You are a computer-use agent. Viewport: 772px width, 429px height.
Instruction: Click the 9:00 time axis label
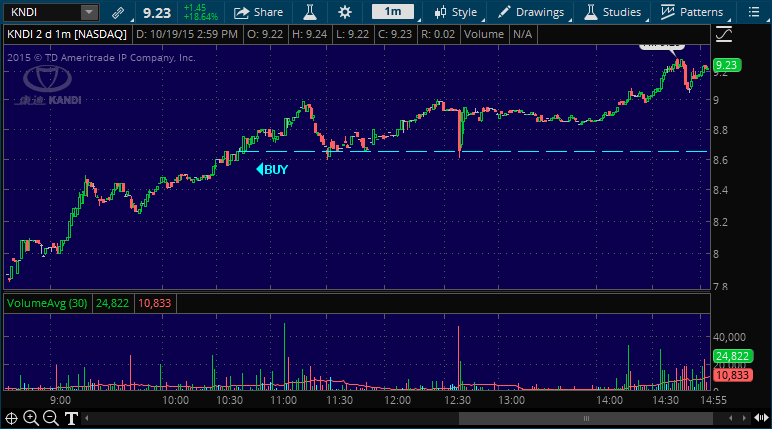click(60, 400)
